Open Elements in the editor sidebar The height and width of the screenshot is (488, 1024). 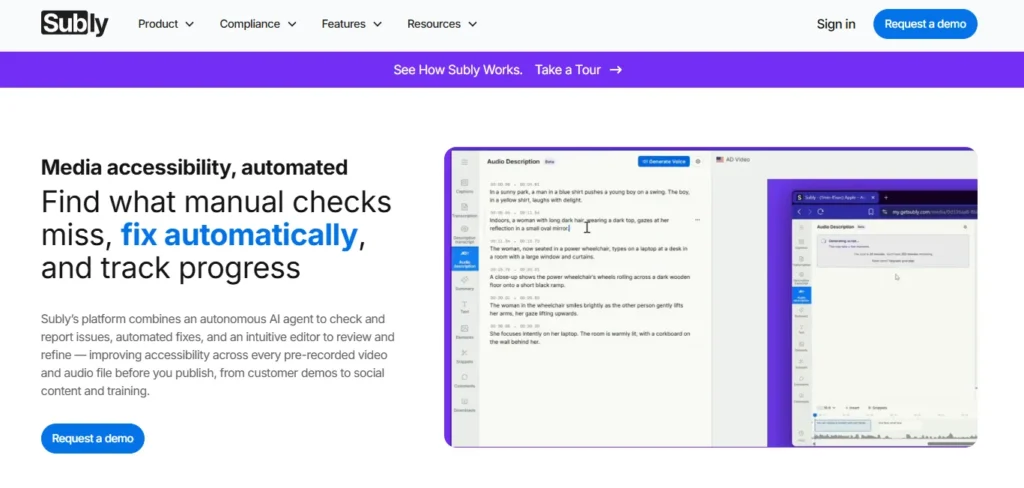click(x=464, y=332)
